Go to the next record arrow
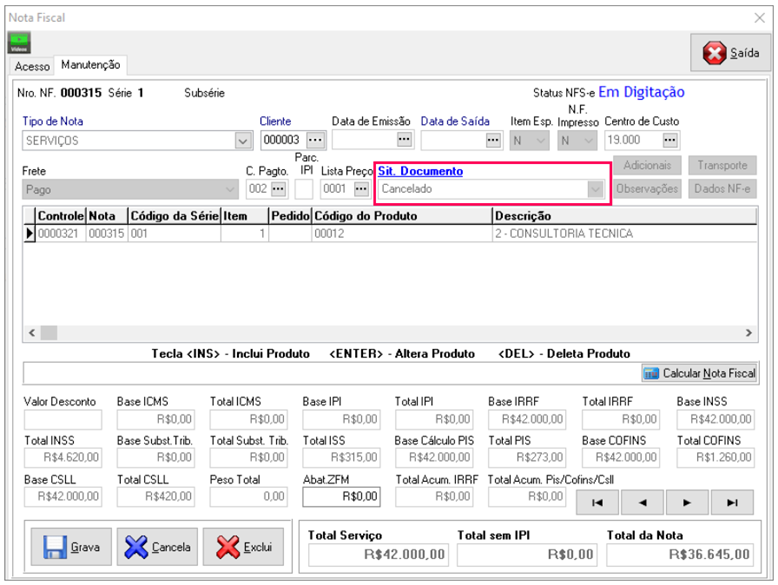The width and height of the screenshot is (778, 585). click(687, 502)
